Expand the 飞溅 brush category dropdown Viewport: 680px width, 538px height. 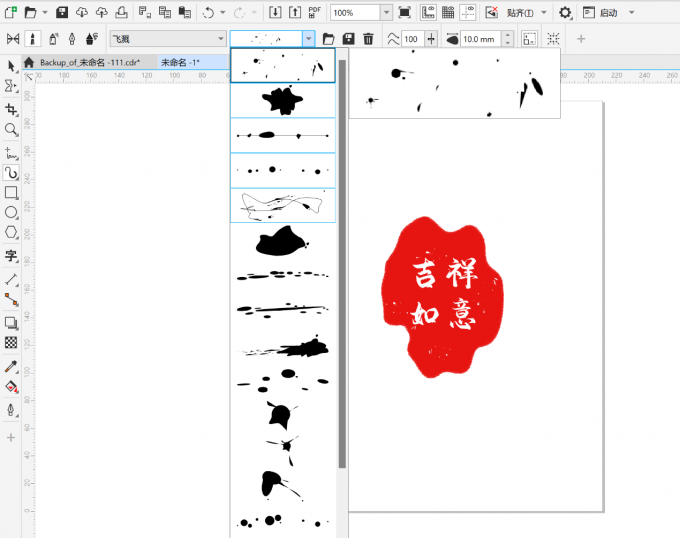221,38
